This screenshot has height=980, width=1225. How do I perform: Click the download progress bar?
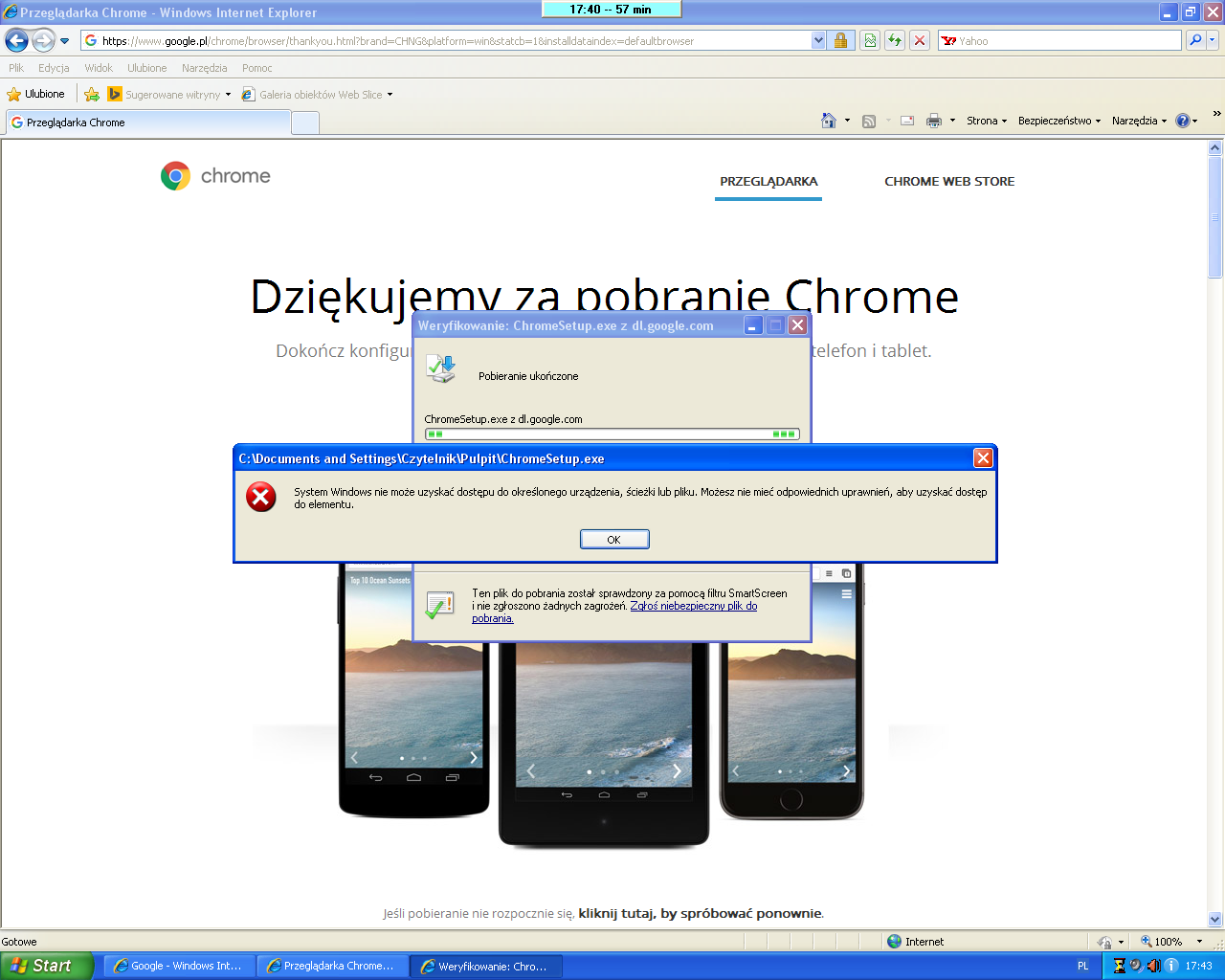(612, 434)
